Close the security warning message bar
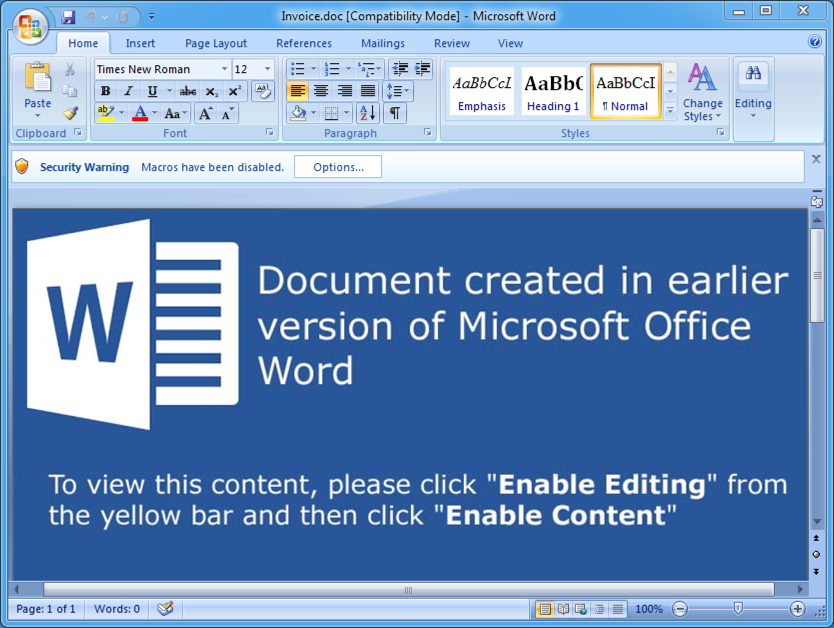The image size is (834, 628). (816, 159)
